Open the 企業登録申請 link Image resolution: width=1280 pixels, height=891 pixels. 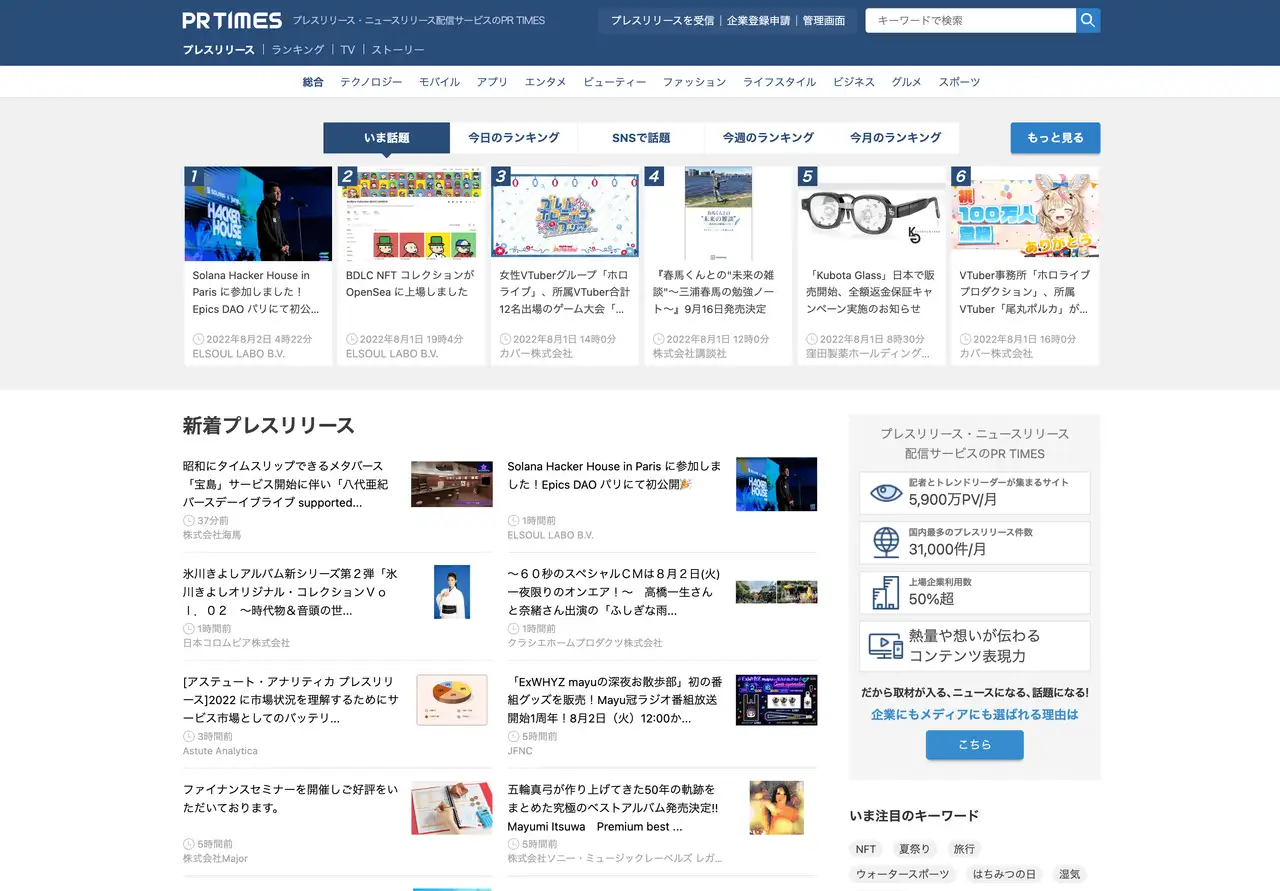pyautogui.click(x=758, y=20)
